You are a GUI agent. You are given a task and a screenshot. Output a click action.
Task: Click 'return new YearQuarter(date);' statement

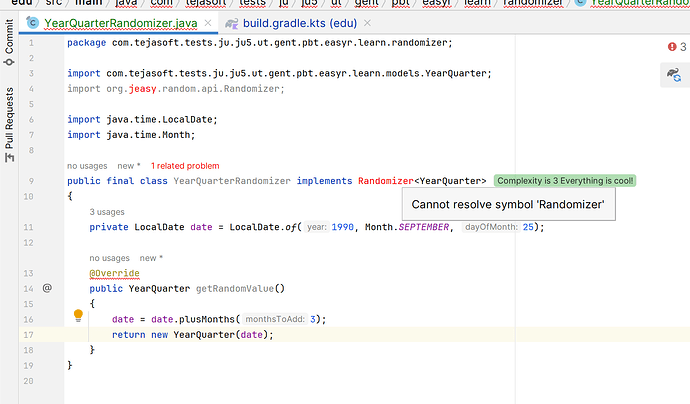pos(193,335)
